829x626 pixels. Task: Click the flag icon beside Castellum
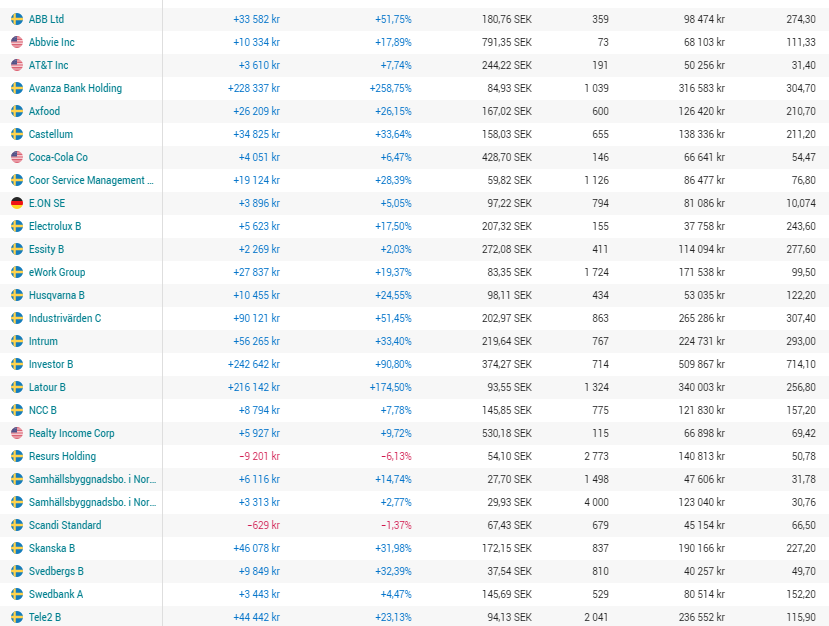pyautogui.click(x=17, y=134)
